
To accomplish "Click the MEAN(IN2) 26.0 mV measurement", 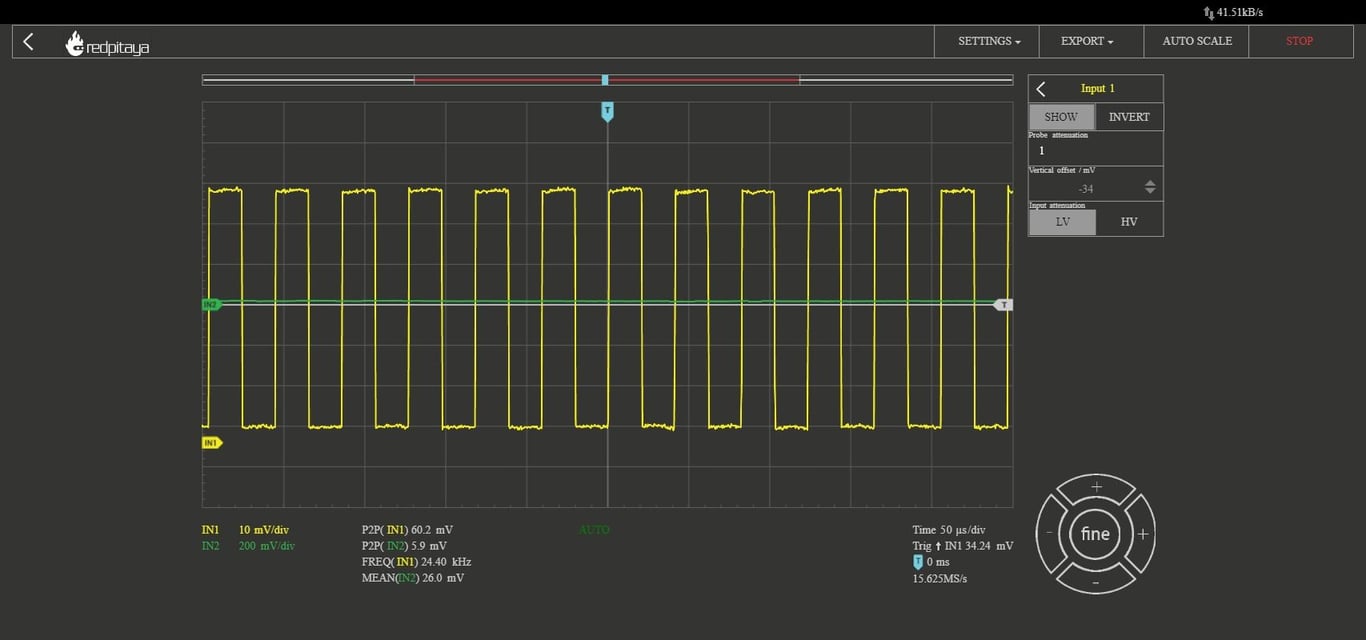I will (x=413, y=578).
